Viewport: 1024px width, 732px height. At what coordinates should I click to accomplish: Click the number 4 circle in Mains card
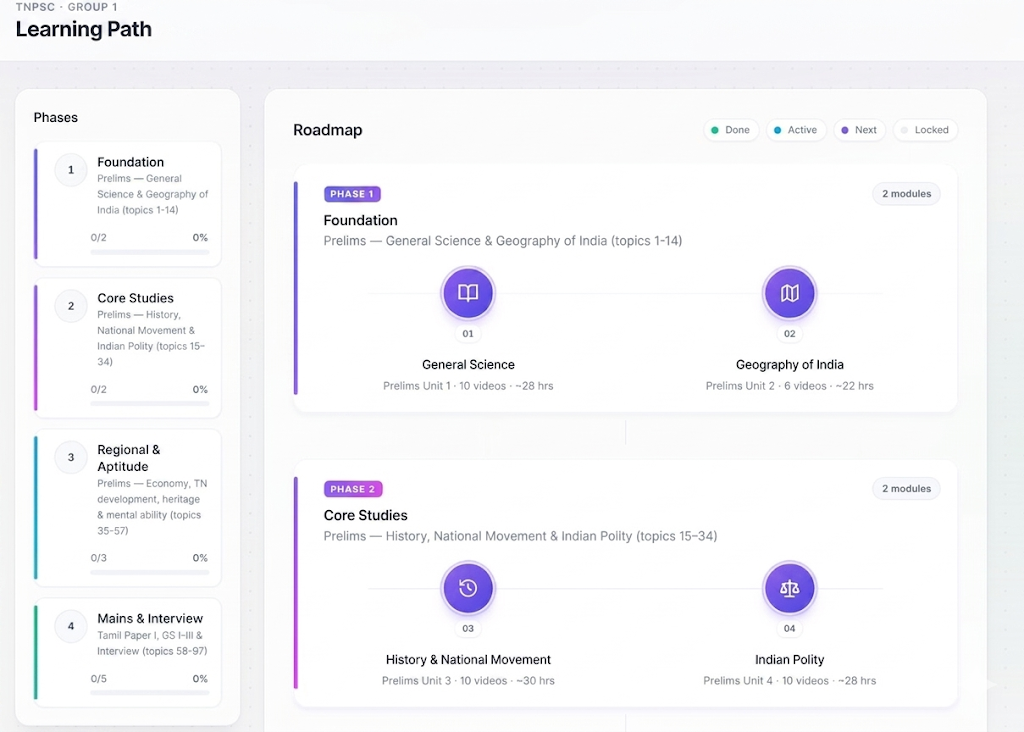pos(71,627)
